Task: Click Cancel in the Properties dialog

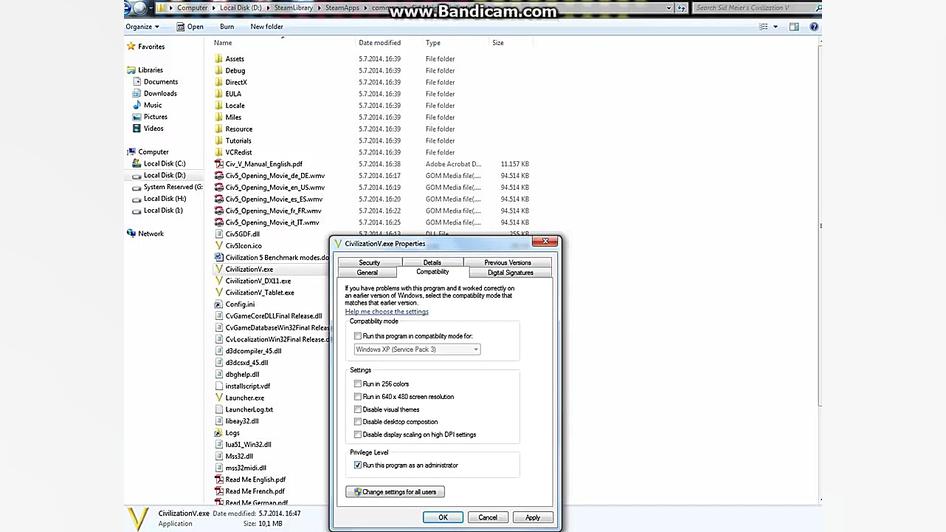Action: (x=487, y=518)
